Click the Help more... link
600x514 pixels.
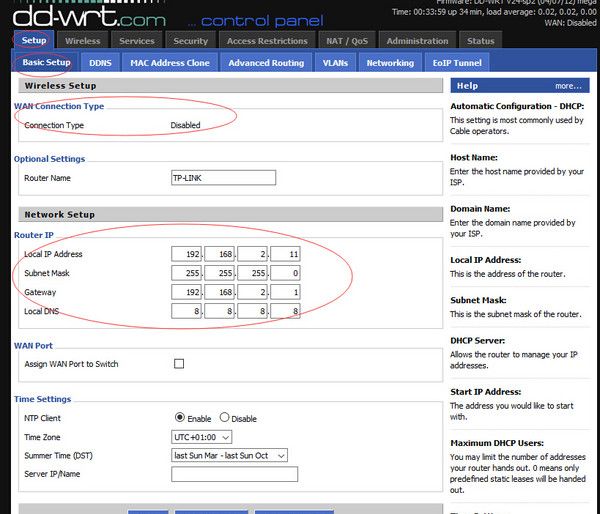(x=568, y=86)
